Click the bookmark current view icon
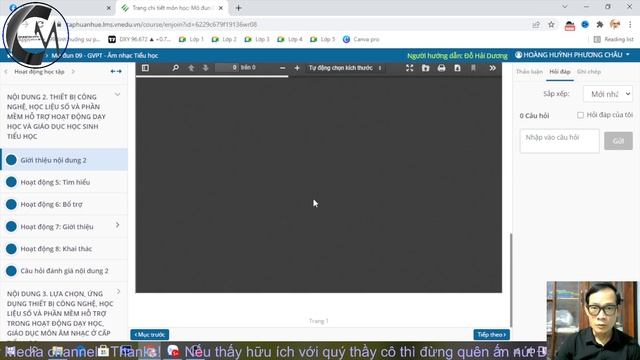This screenshot has height=360, width=640. click(x=473, y=68)
